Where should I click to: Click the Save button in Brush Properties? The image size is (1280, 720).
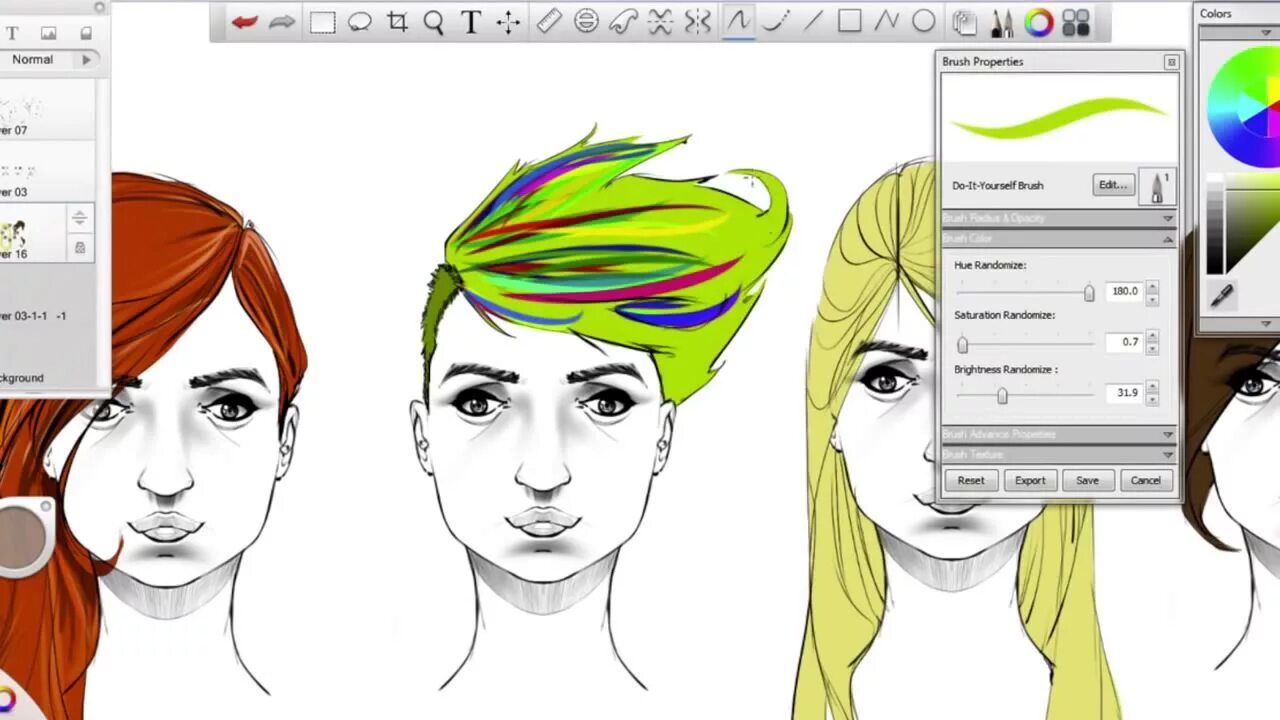click(1087, 480)
